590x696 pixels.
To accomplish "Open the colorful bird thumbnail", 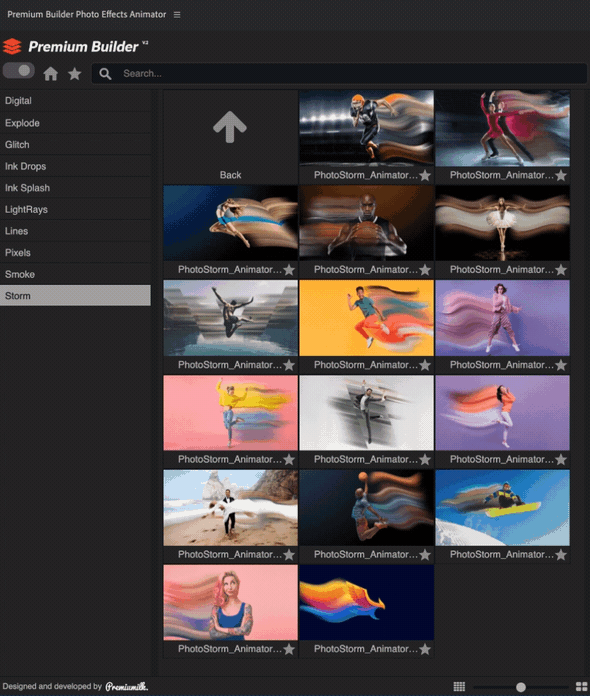I will point(366,602).
